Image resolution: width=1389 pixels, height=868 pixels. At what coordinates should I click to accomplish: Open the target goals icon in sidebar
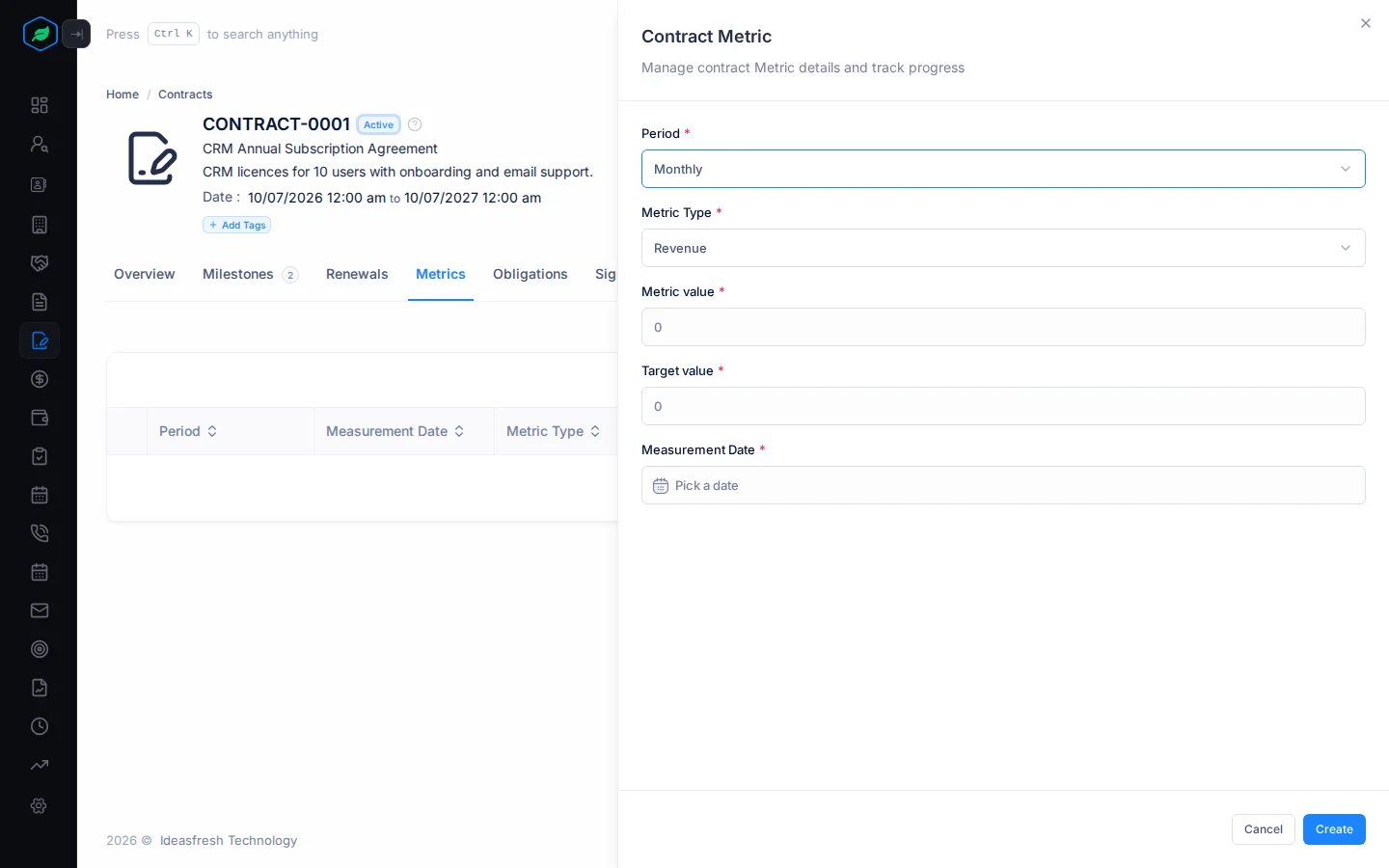click(x=40, y=649)
